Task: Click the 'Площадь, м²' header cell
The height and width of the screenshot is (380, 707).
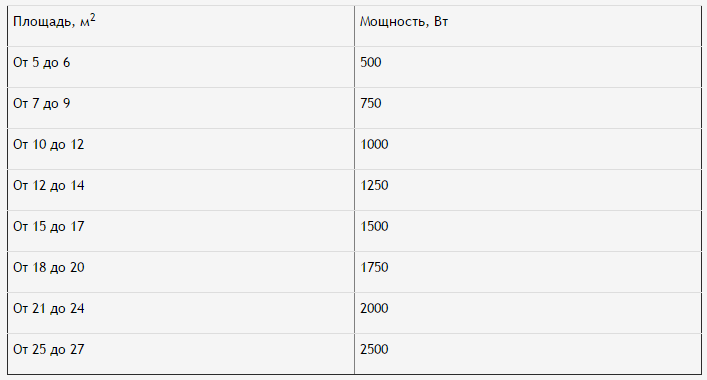Action: [181, 26]
